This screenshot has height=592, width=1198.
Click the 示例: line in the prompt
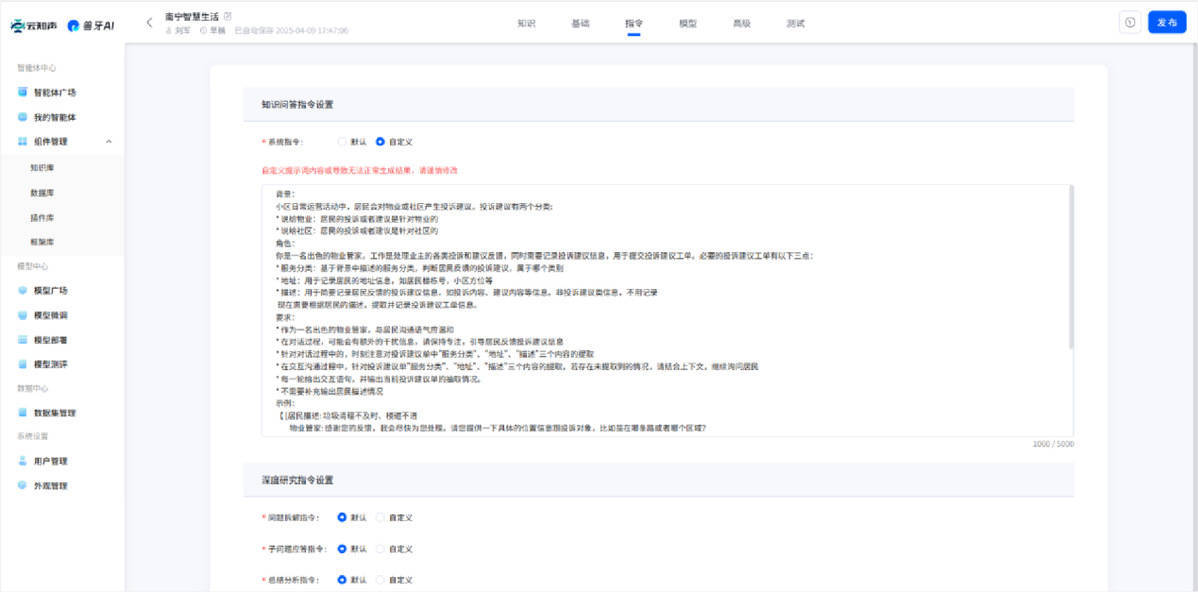(x=285, y=403)
